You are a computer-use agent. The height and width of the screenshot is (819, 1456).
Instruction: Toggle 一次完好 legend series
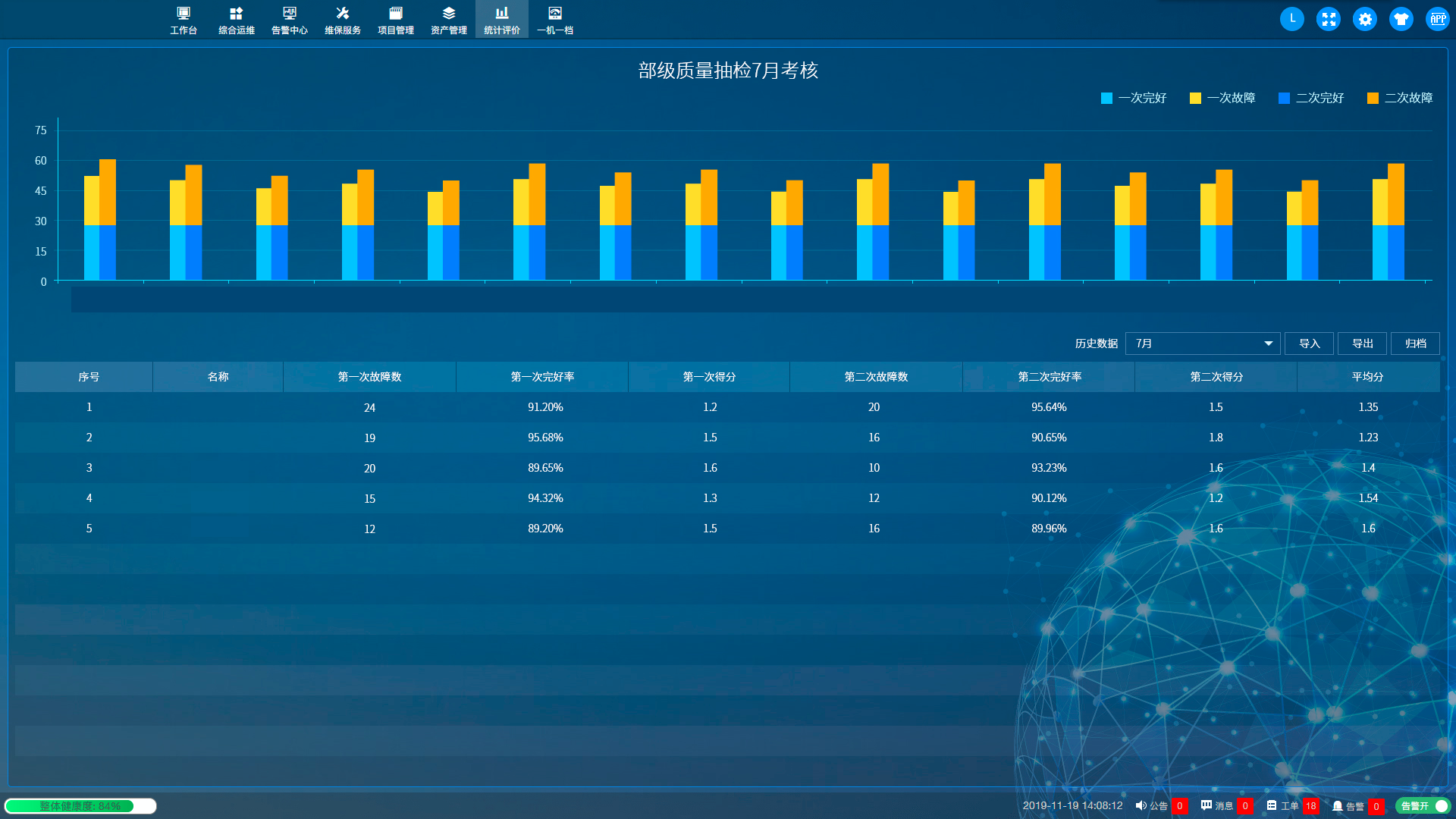tap(1134, 98)
